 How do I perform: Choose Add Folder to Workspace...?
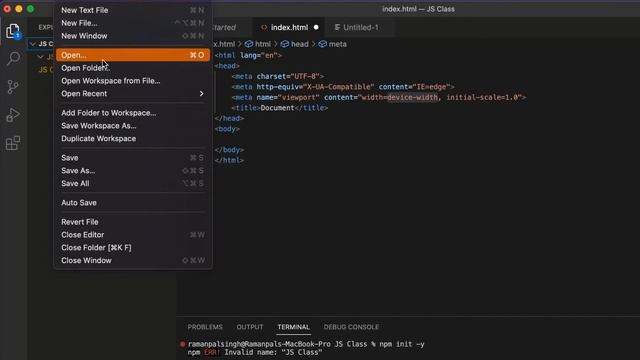[133, 113]
